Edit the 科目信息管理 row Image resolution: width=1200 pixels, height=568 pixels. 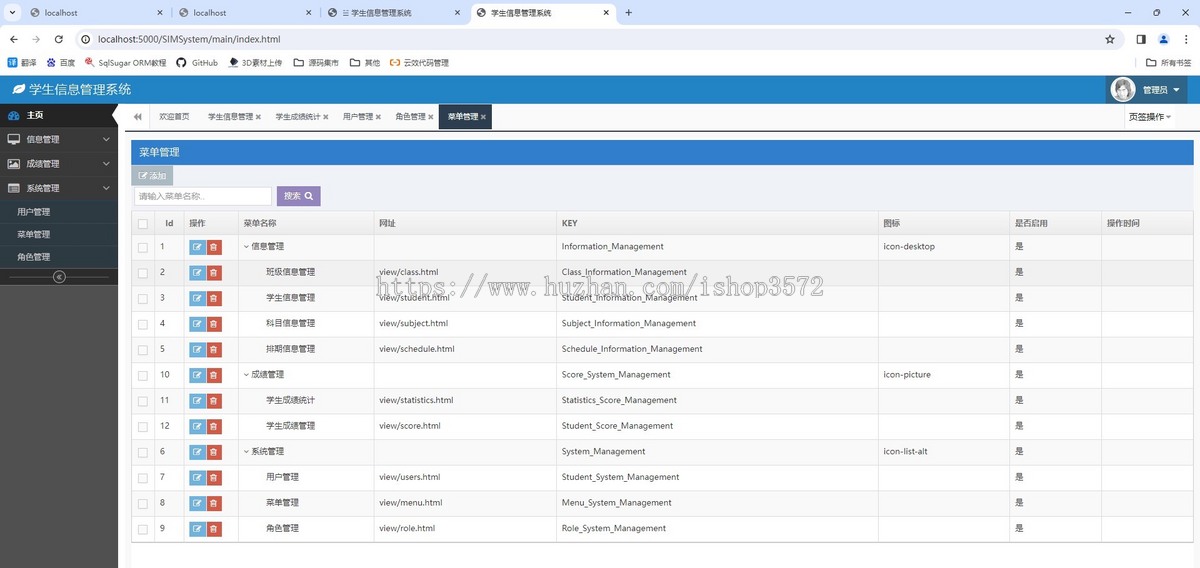point(197,324)
